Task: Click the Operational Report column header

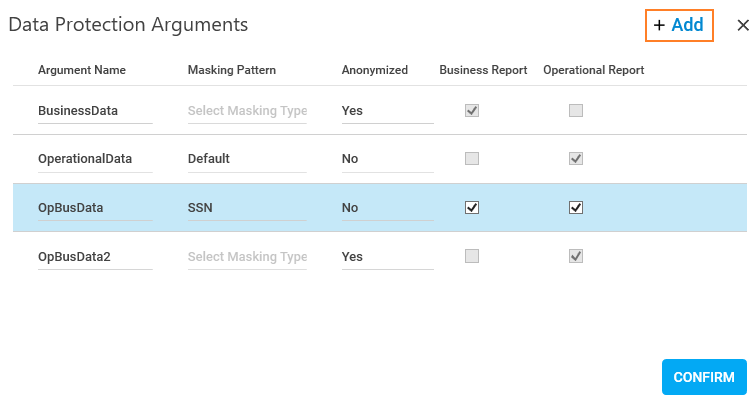Action: 594,70
